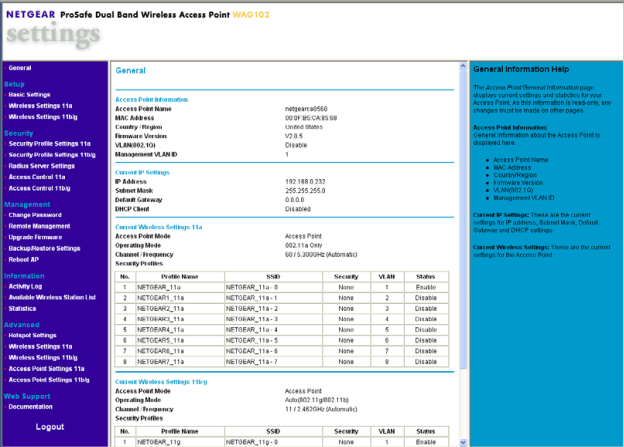
Task: View the Activity Log
Action: click(25, 287)
